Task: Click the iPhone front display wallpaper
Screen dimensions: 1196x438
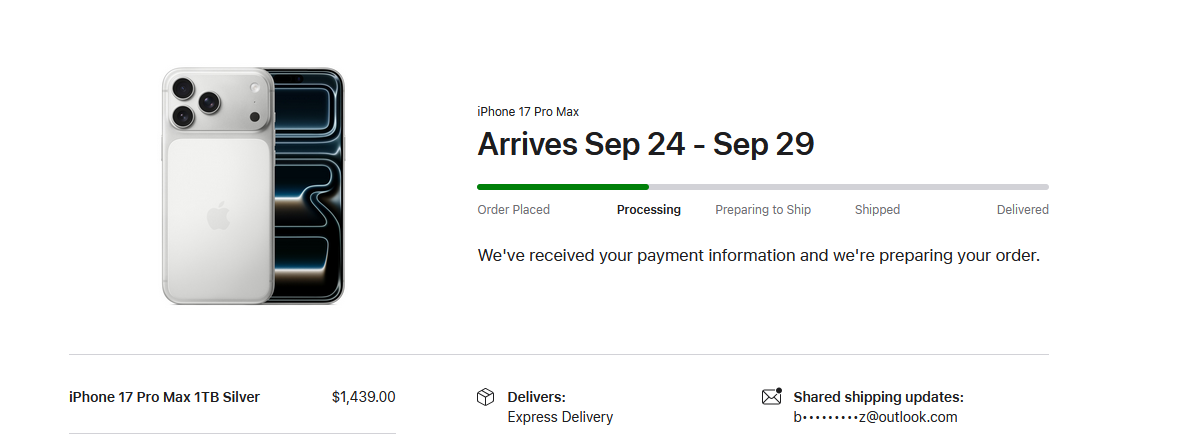Action: [307, 190]
